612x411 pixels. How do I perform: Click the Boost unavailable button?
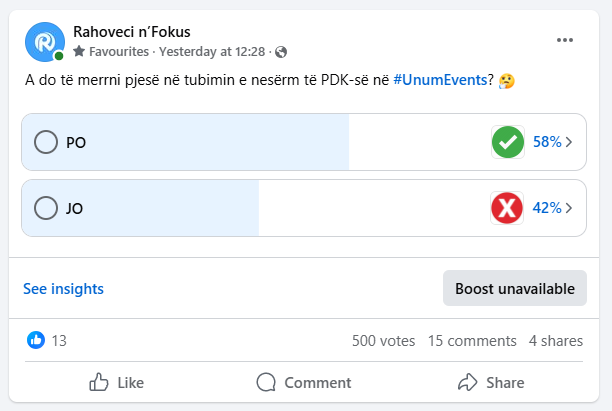pos(515,288)
